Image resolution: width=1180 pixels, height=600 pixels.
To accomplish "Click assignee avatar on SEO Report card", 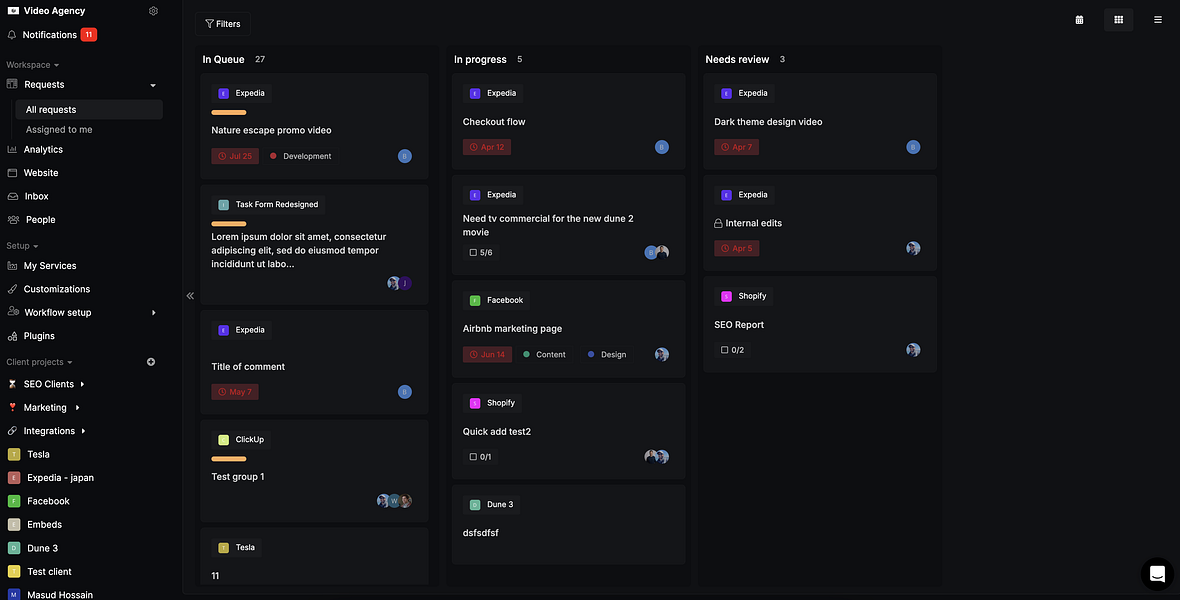I will [913, 349].
